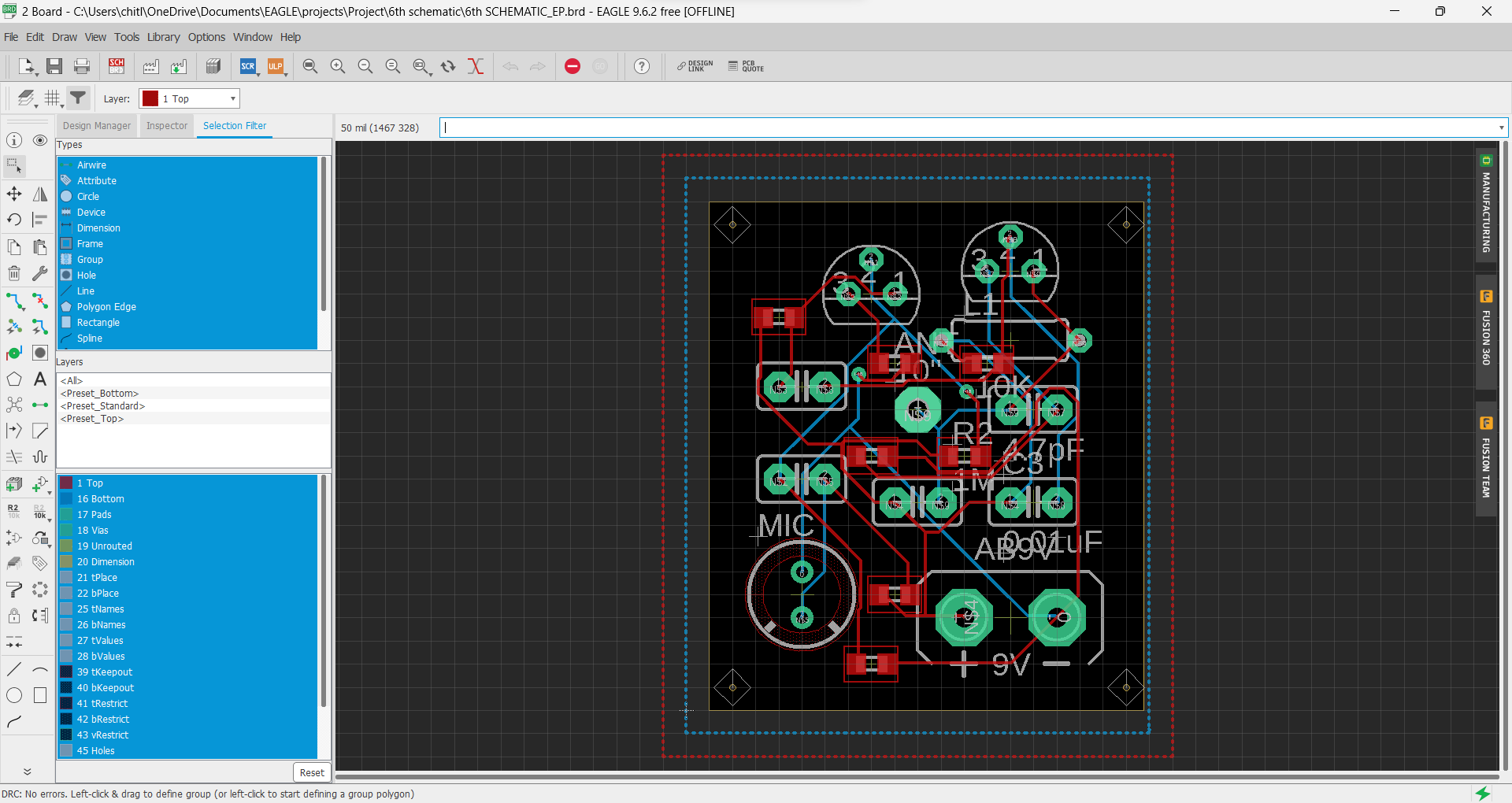The height and width of the screenshot is (803, 1512).
Task: Click the red Stop command icon
Action: (573, 67)
